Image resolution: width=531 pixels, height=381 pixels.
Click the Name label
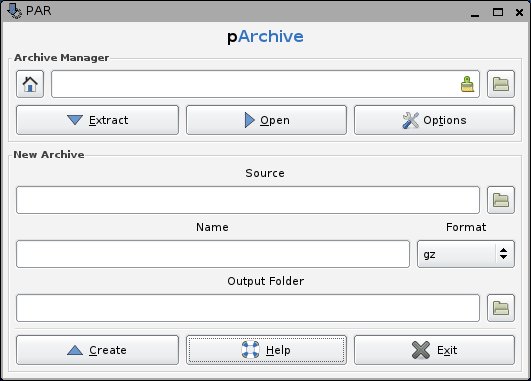click(x=212, y=227)
